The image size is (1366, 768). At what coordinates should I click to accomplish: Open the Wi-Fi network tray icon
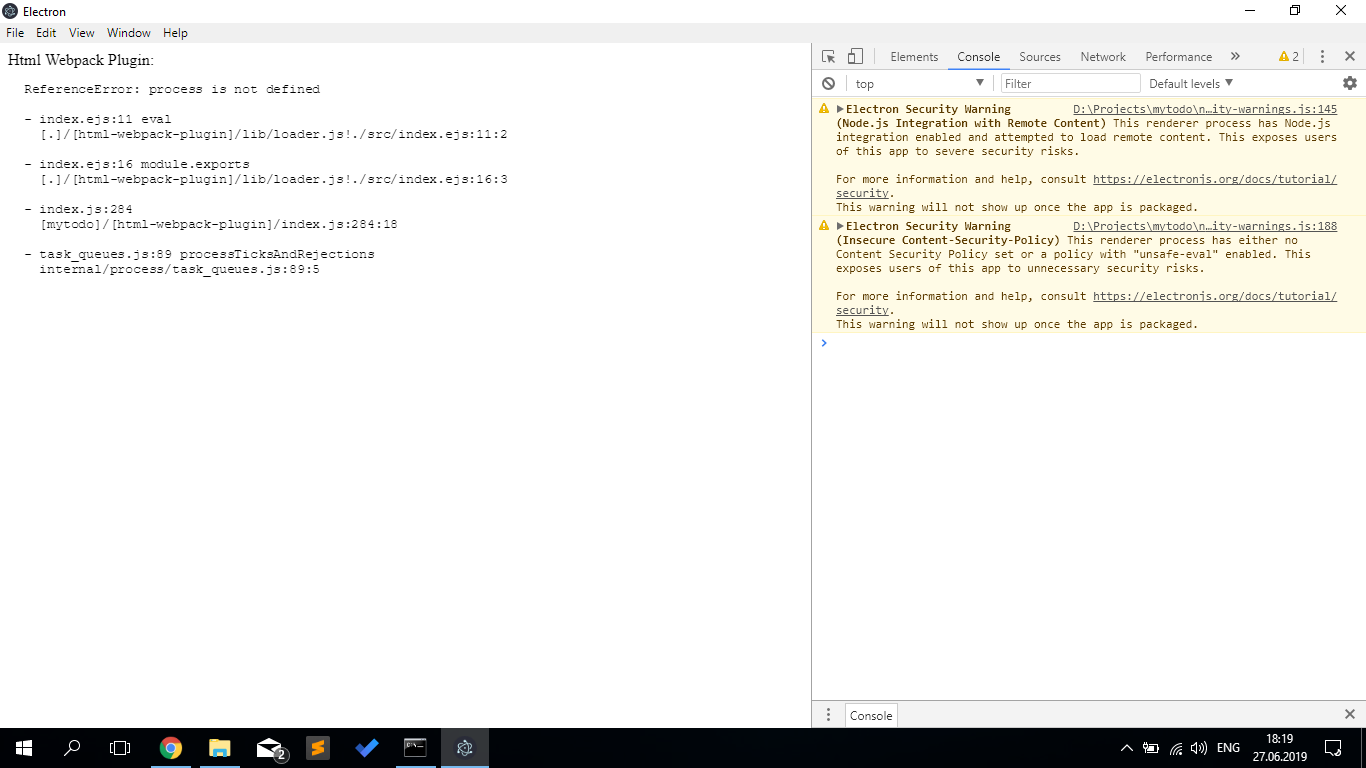click(1176, 748)
